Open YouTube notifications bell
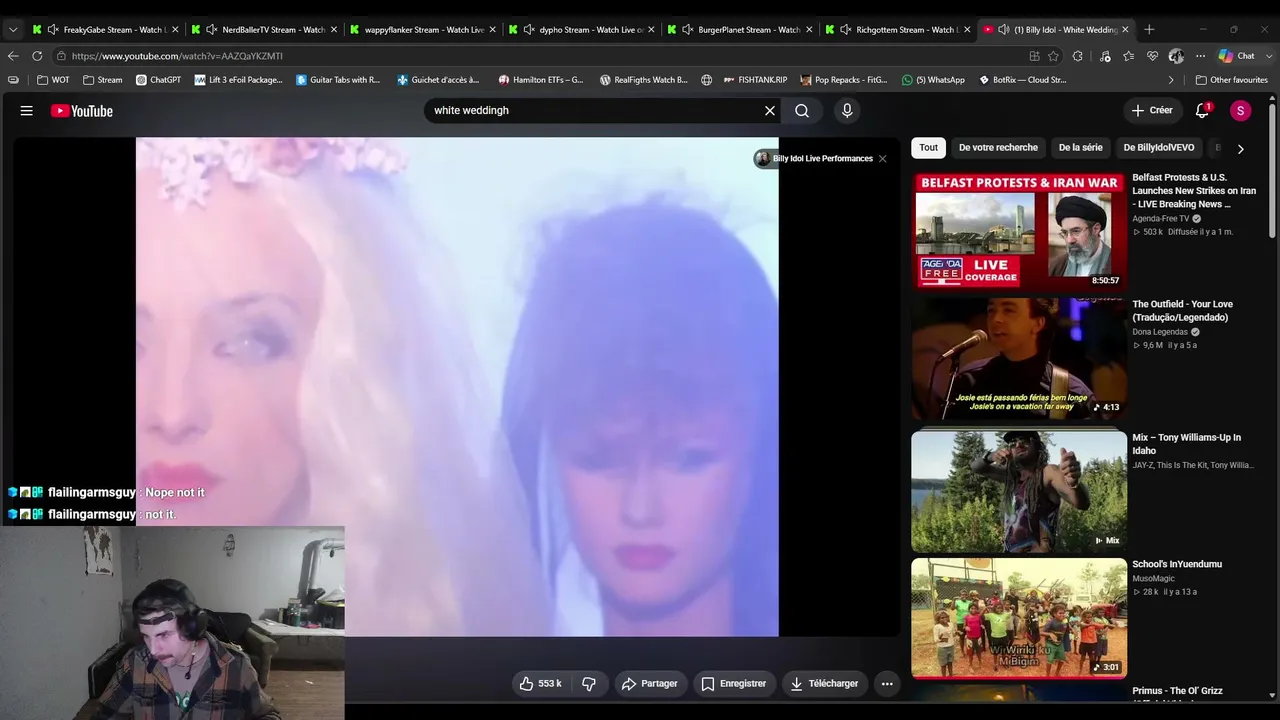The image size is (1280, 720). pos(1203,111)
